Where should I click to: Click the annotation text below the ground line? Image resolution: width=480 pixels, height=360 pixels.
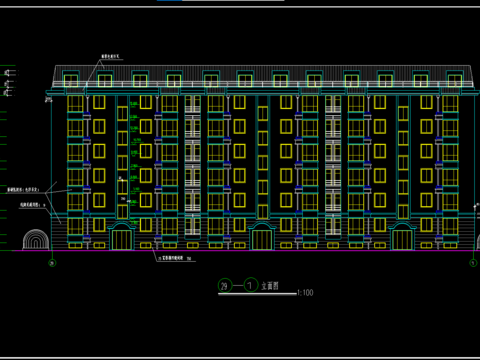pos(175,258)
